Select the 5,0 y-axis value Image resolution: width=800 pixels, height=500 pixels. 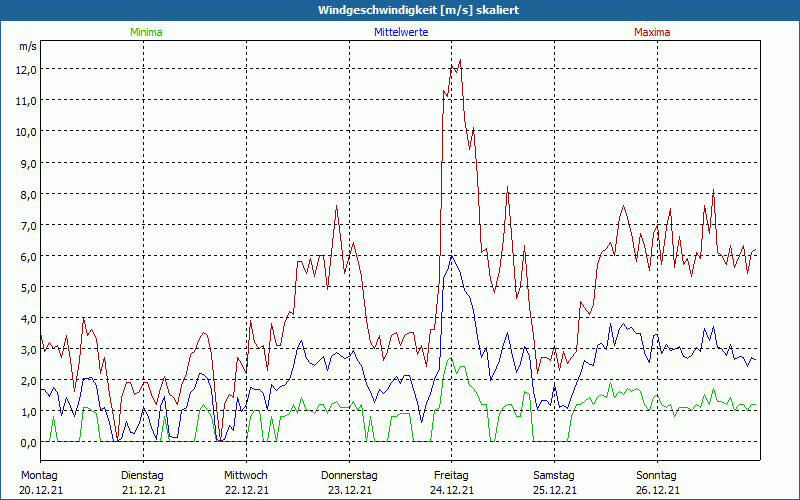coord(25,287)
